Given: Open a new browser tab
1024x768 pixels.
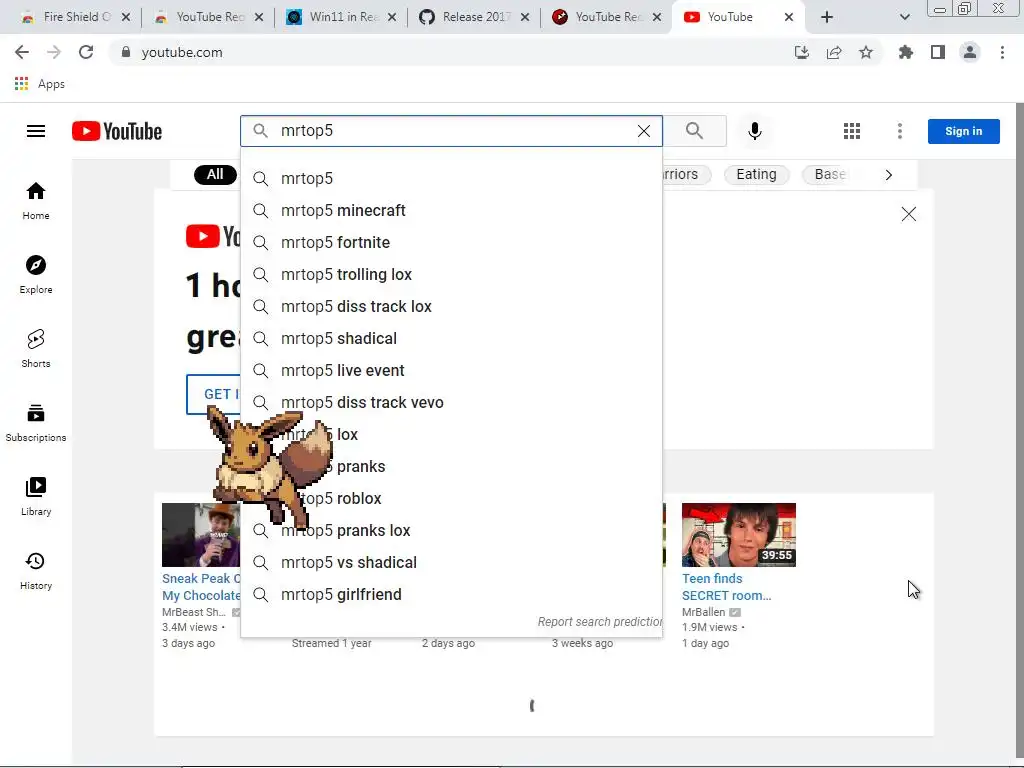Looking at the screenshot, I should coord(827,17).
